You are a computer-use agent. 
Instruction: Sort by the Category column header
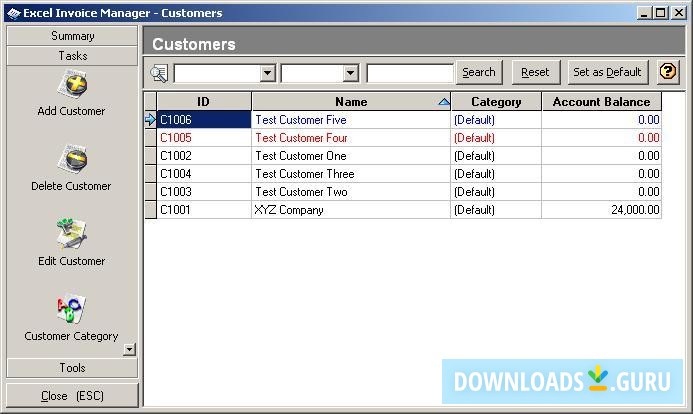(496, 102)
